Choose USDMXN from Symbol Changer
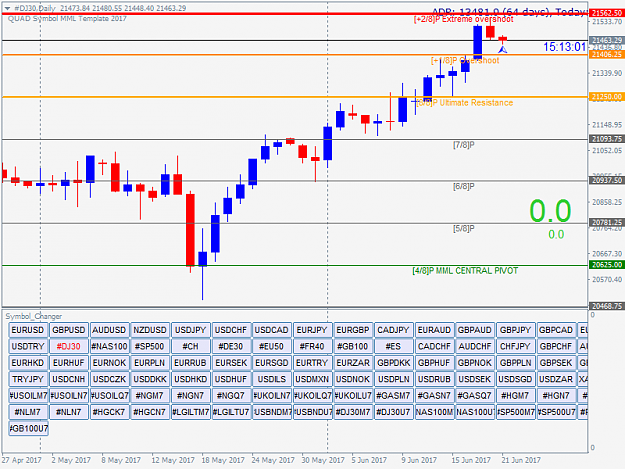 click(x=312, y=379)
